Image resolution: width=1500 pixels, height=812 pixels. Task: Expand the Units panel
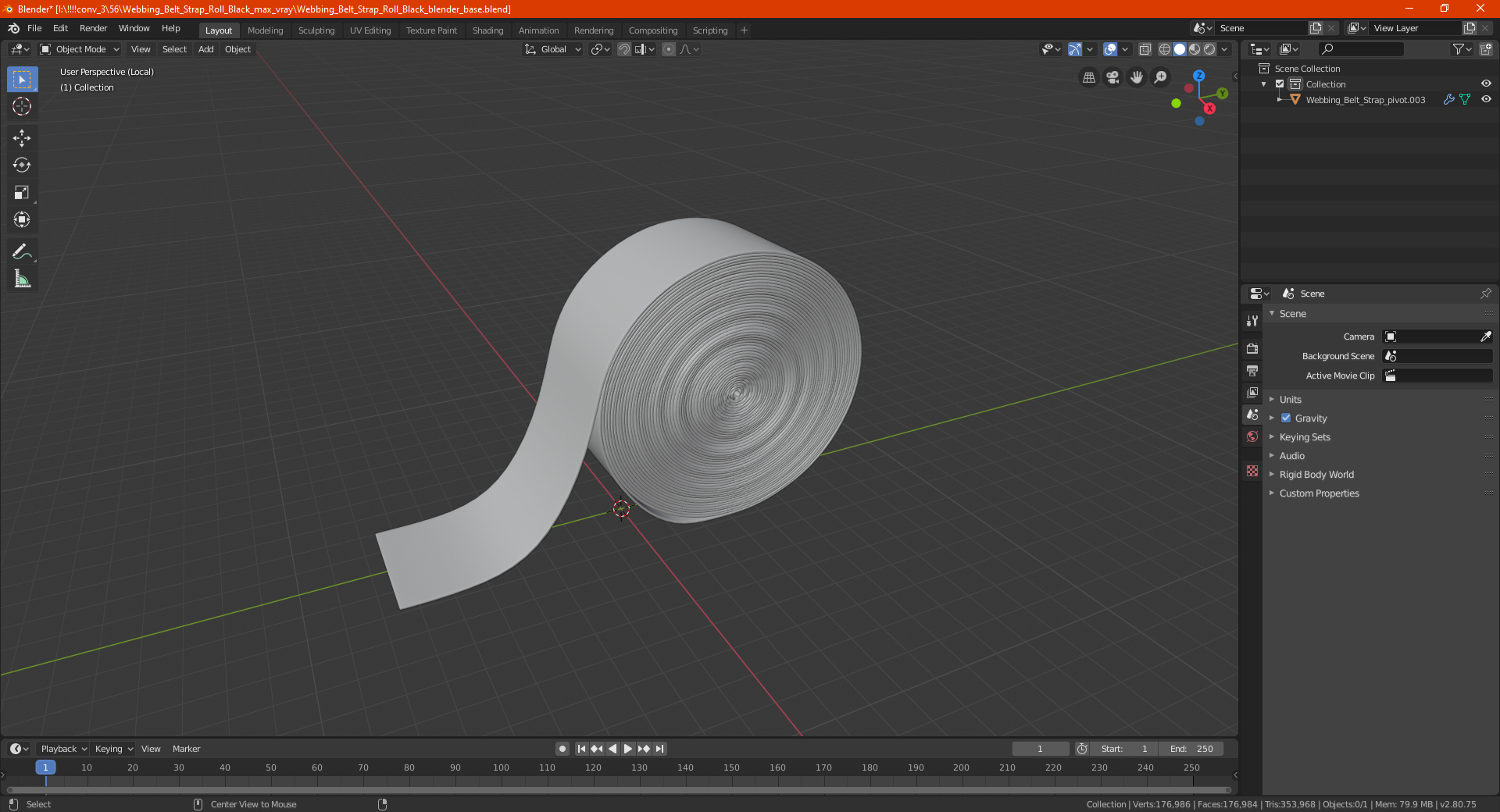pyautogui.click(x=1290, y=399)
